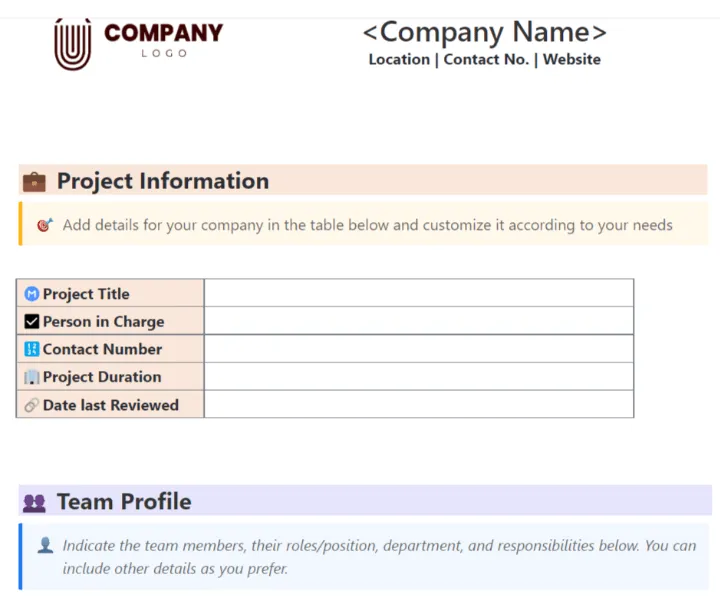This screenshot has height=601, width=720.
Task: Click the empty Project Duration value cell
Action: (x=419, y=376)
